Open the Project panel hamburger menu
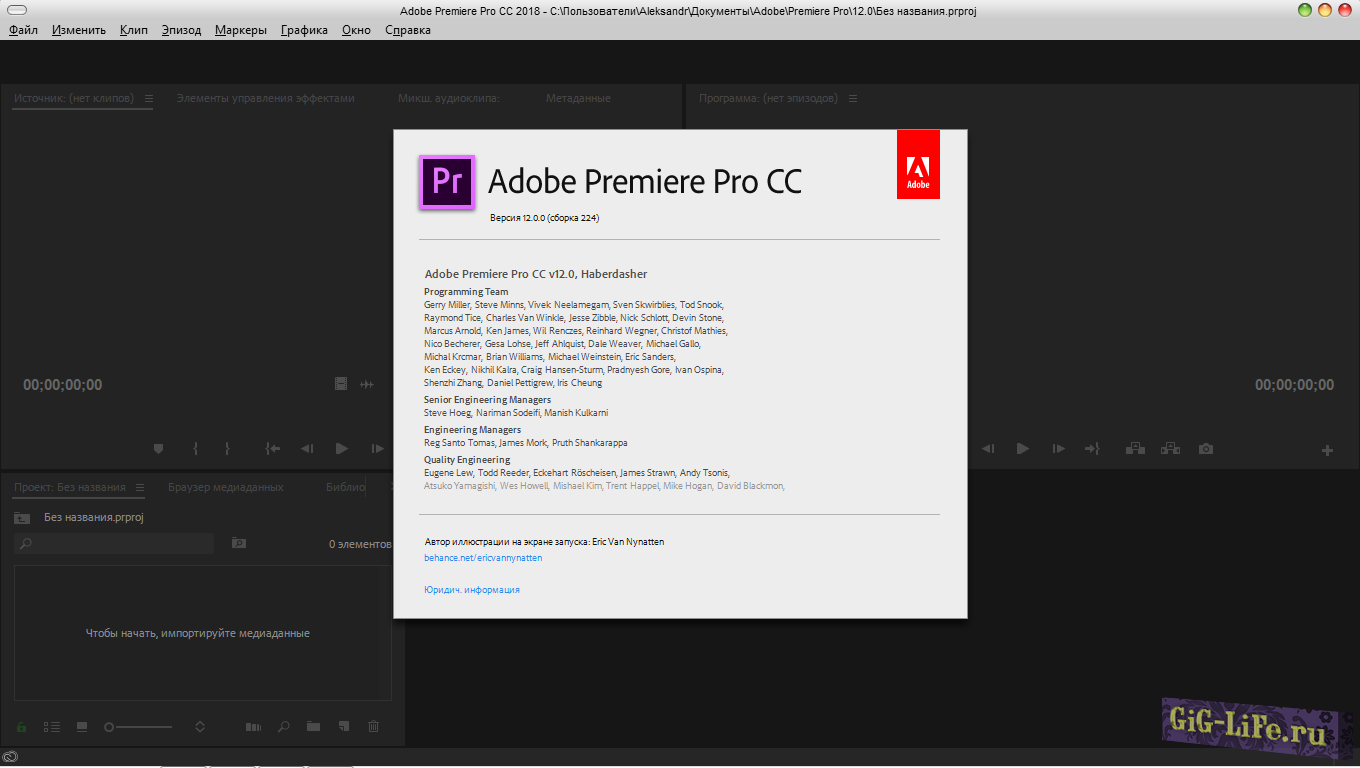The image size is (1360, 768). tap(140, 487)
